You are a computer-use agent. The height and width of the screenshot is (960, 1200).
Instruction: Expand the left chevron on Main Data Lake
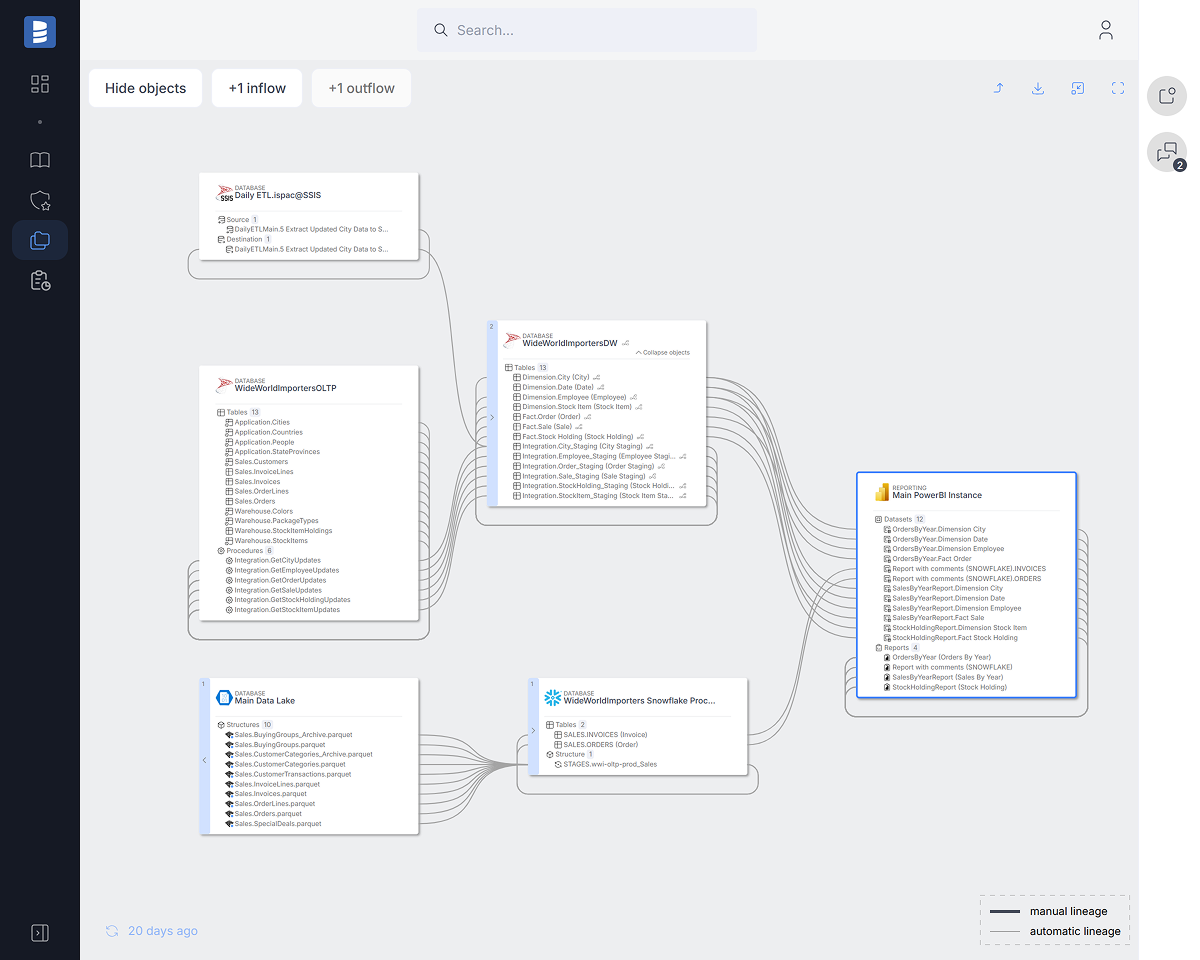[x=205, y=760]
